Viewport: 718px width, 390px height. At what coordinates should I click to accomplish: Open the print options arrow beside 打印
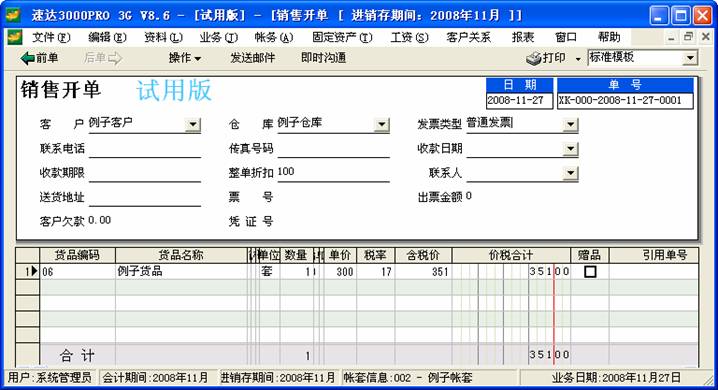click(x=578, y=59)
